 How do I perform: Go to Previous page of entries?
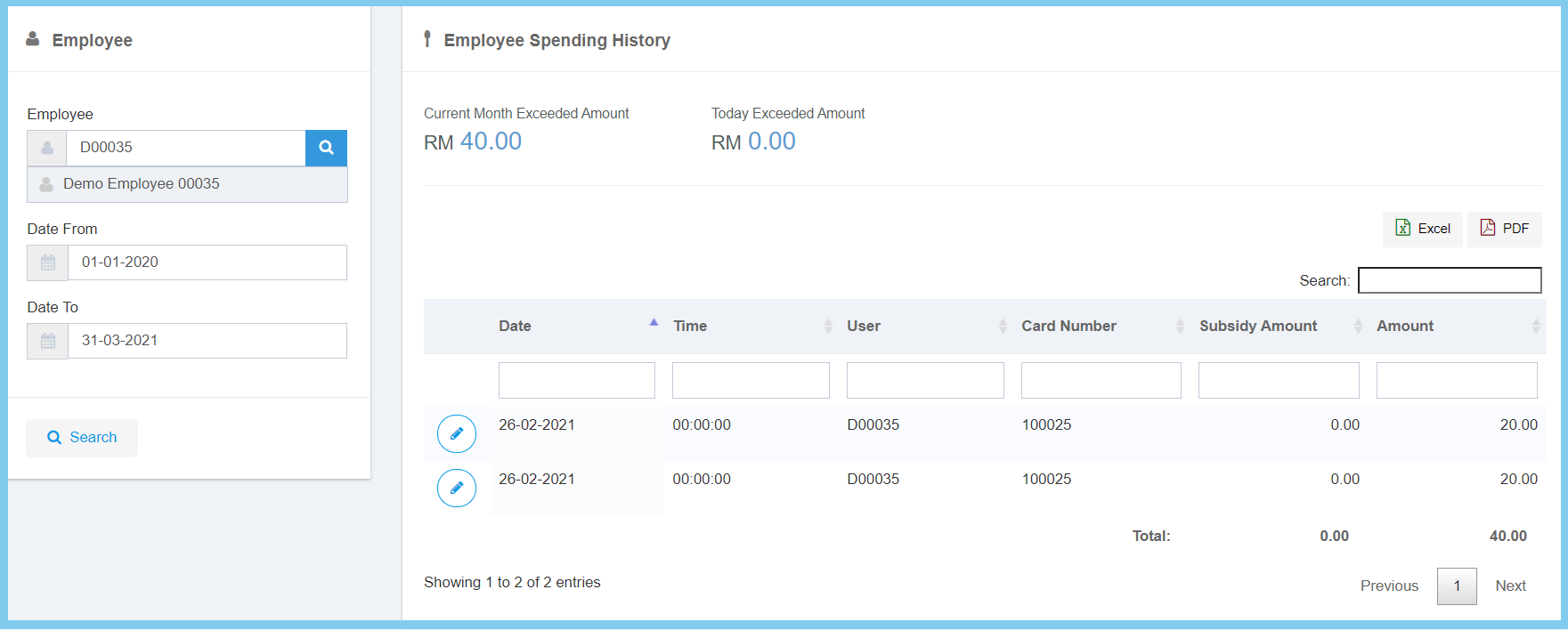[x=1388, y=586]
